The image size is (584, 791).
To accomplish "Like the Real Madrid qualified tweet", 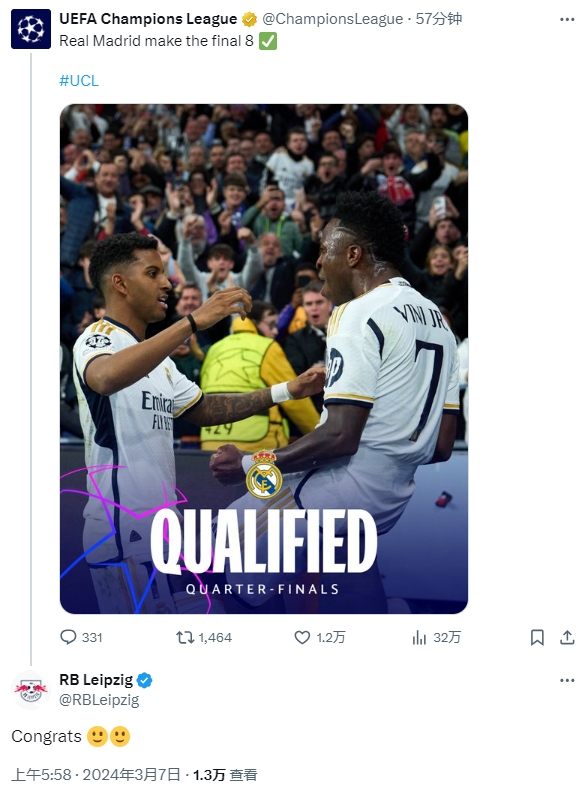I will pyautogui.click(x=302, y=638).
